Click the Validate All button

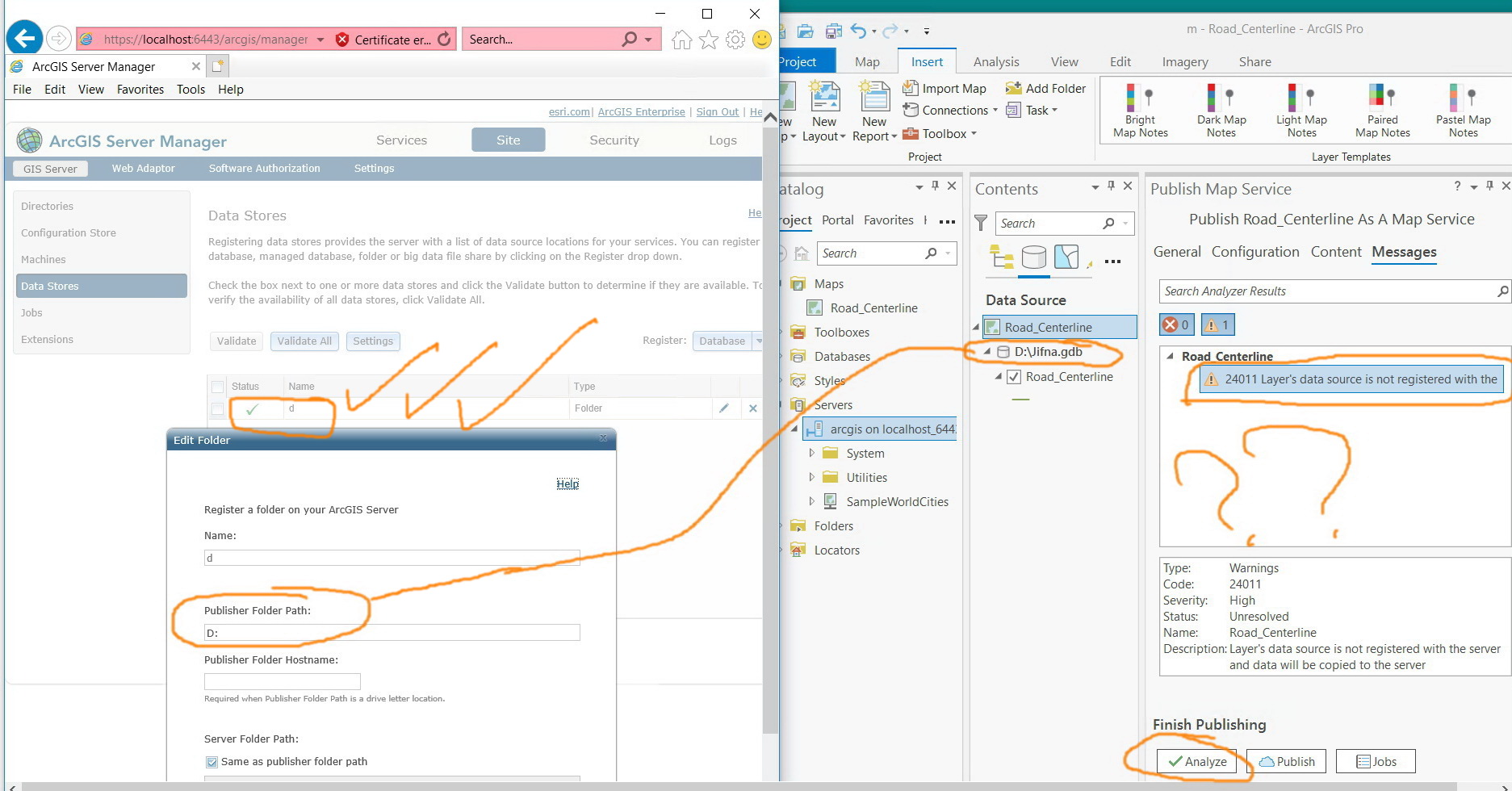tap(304, 341)
